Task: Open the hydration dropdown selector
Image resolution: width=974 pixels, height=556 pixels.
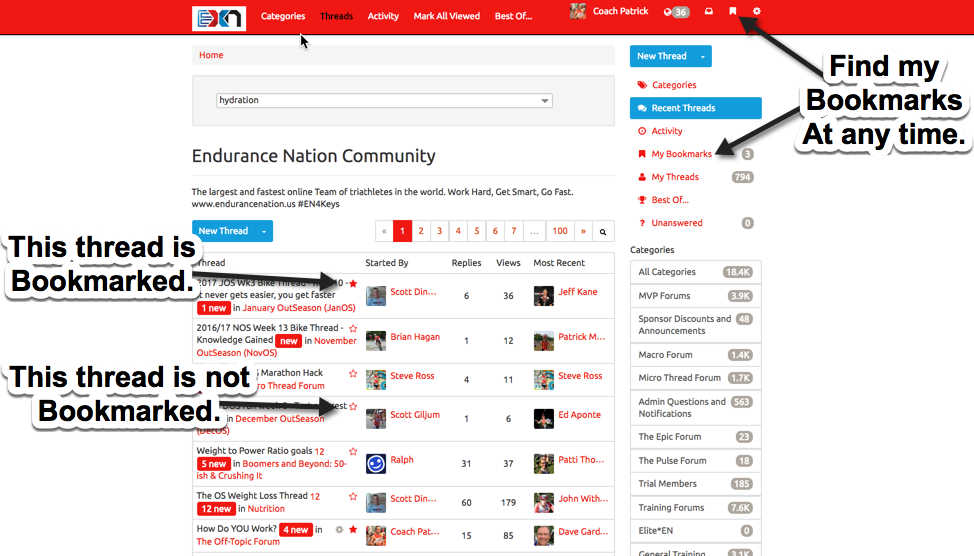Action: coord(384,100)
